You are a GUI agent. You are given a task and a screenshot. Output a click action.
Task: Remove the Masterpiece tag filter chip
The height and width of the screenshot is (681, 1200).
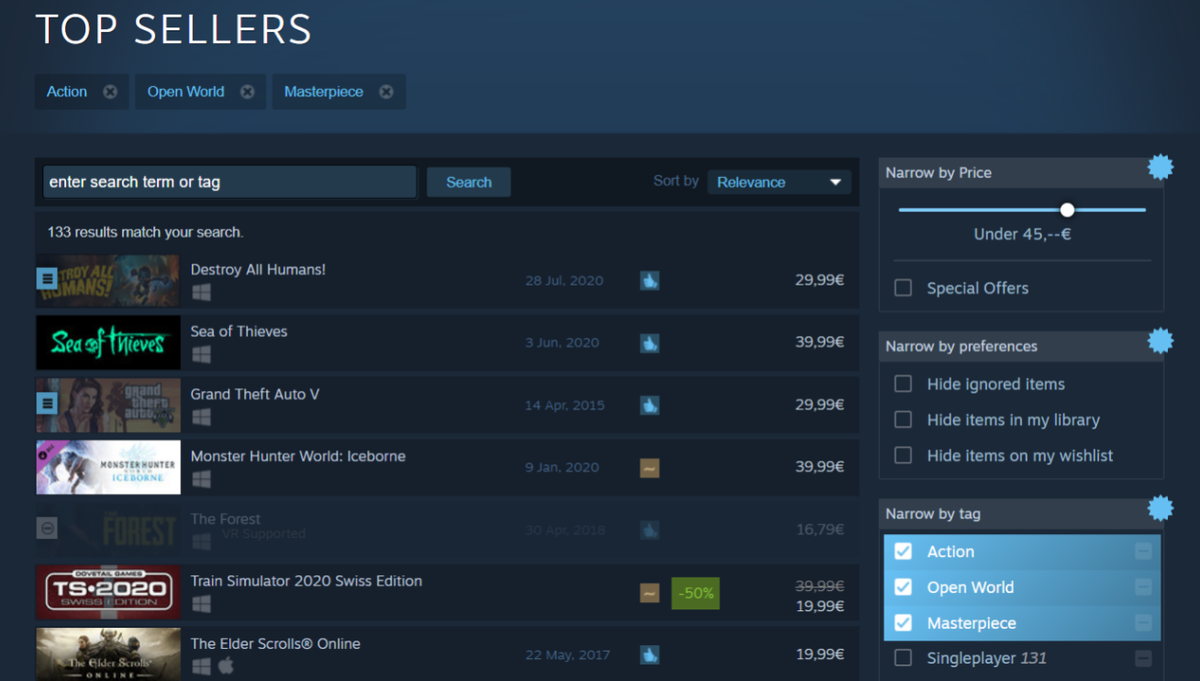click(x=386, y=92)
